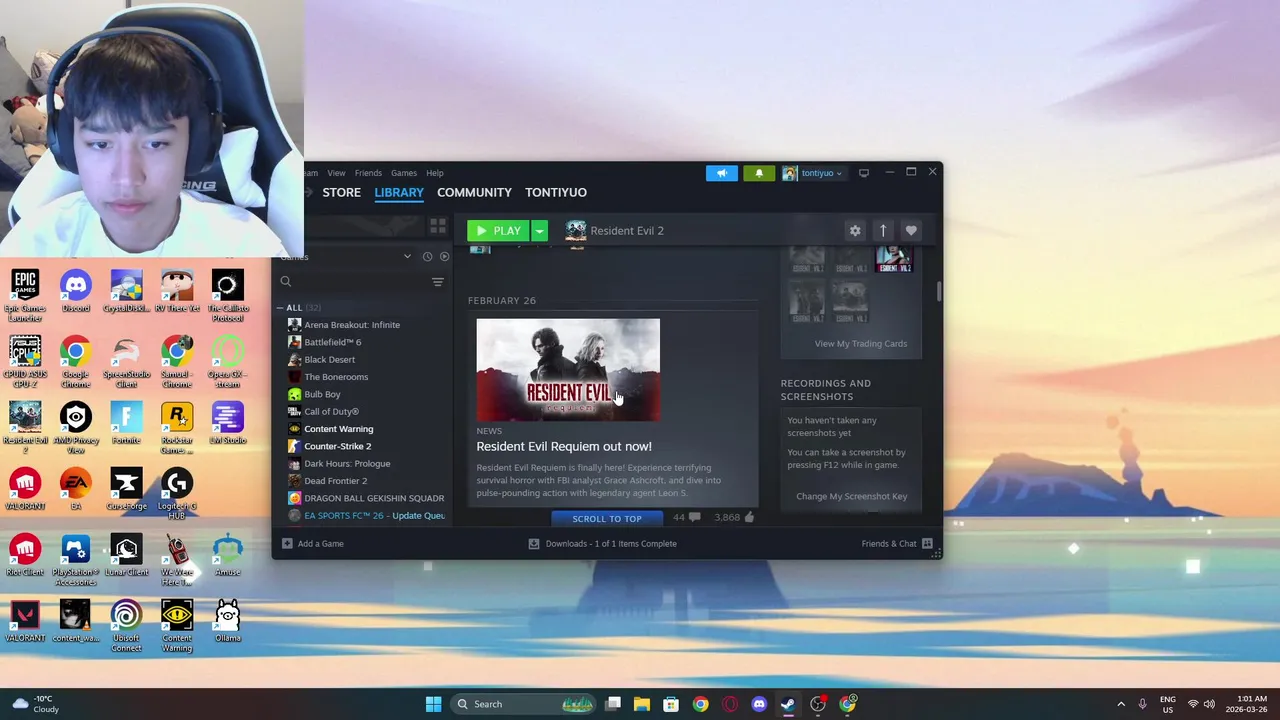Click Change My Screenshot Key
The height and width of the screenshot is (720, 1280).
pos(852,497)
